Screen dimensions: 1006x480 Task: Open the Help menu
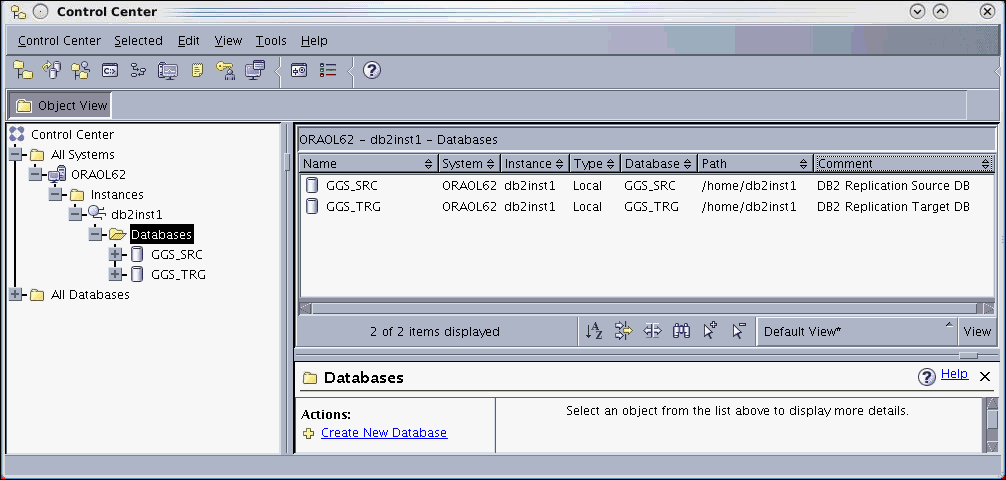click(x=314, y=40)
